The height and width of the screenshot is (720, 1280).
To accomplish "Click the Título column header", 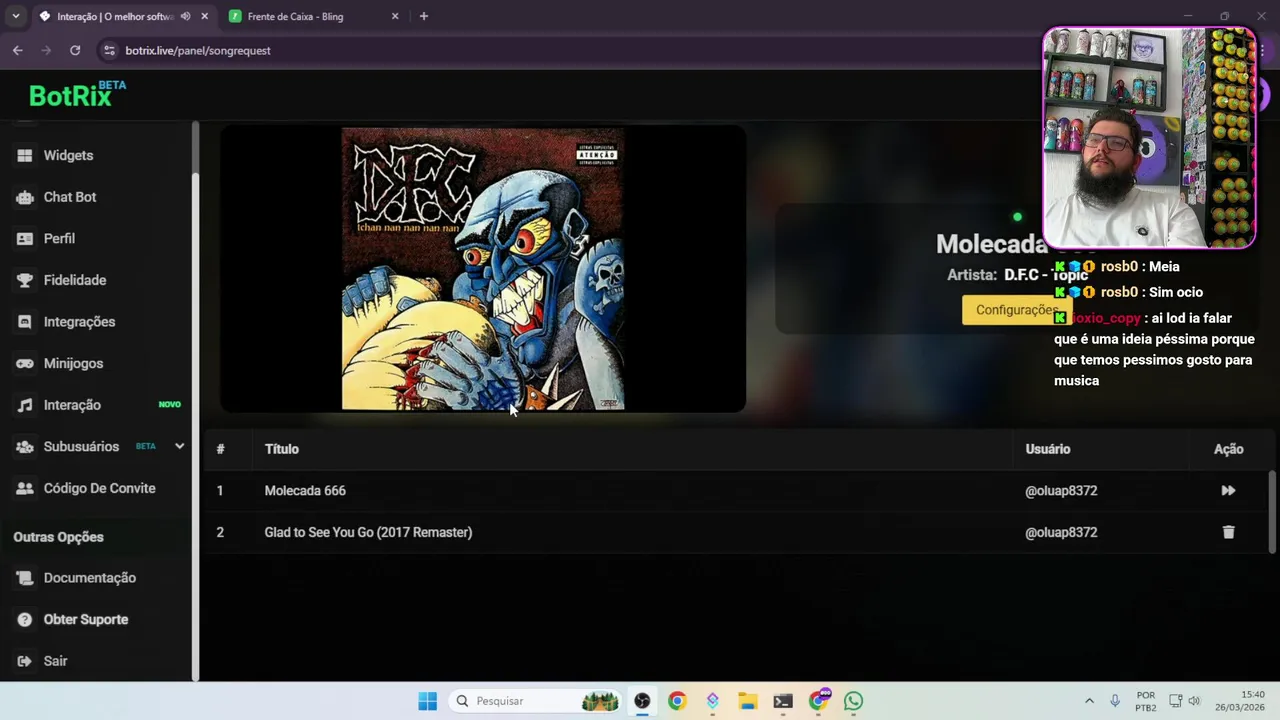I will pyautogui.click(x=282, y=449).
